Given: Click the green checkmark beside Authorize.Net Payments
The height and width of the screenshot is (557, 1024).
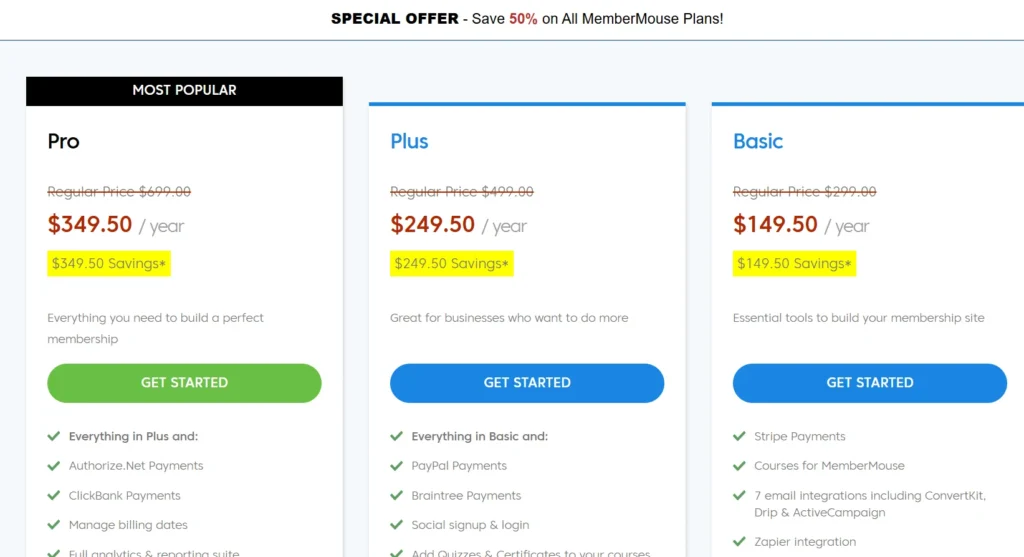Looking at the screenshot, I should [53, 466].
